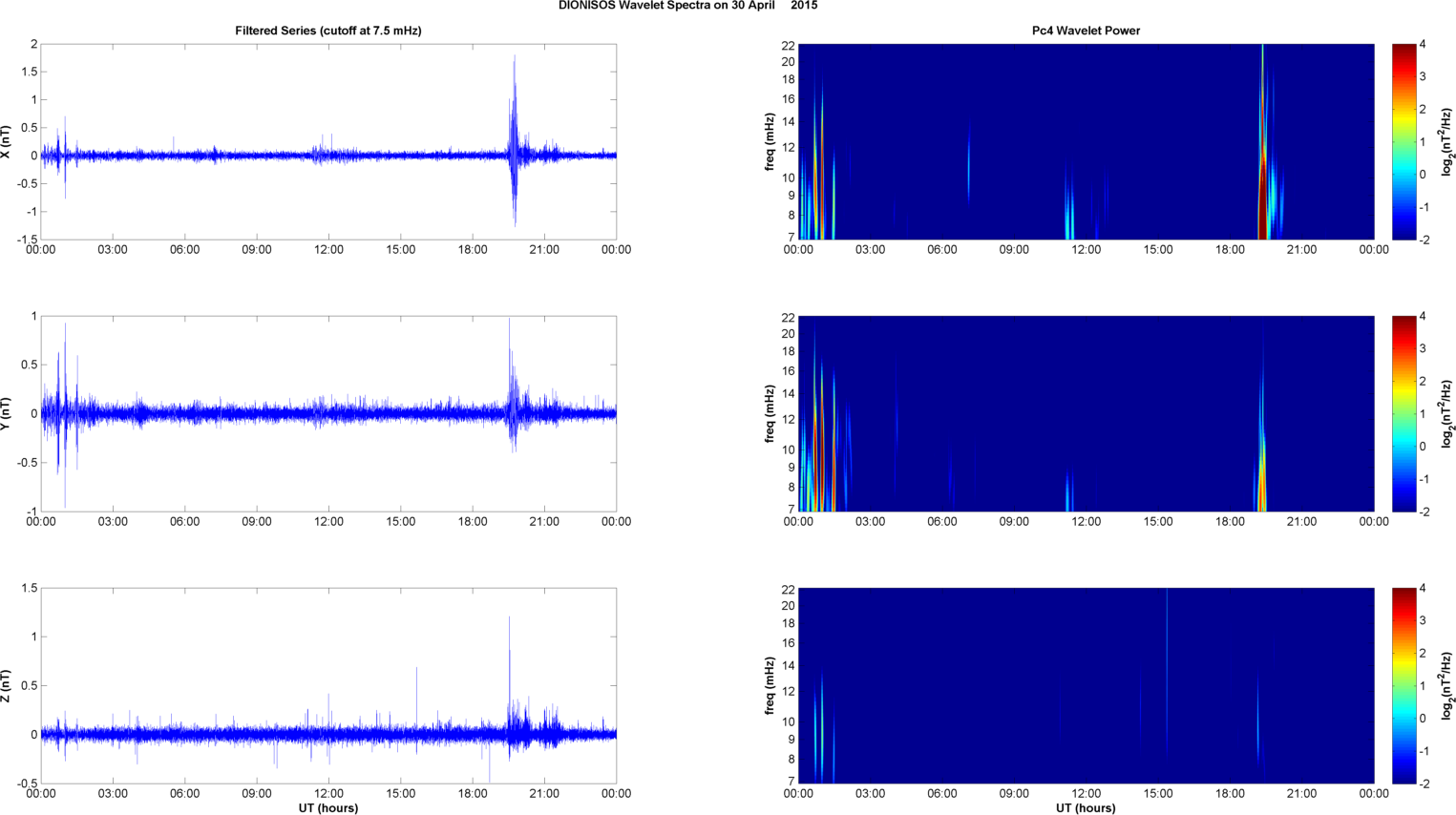1456x815 pixels.
Task: Click the 0 tick on middle colorbar
Action: (1423, 447)
